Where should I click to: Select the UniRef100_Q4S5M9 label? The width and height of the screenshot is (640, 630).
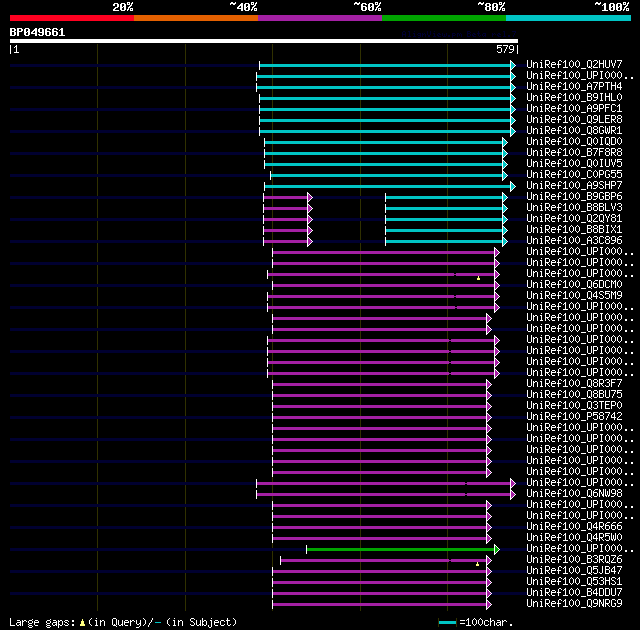point(574,295)
